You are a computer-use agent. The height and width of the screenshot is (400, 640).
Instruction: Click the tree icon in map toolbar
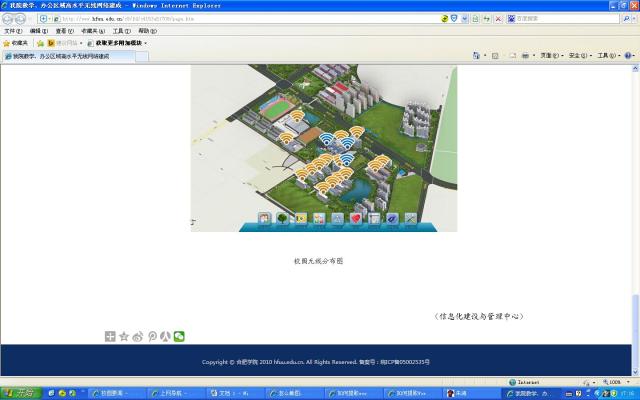point(282,219)
